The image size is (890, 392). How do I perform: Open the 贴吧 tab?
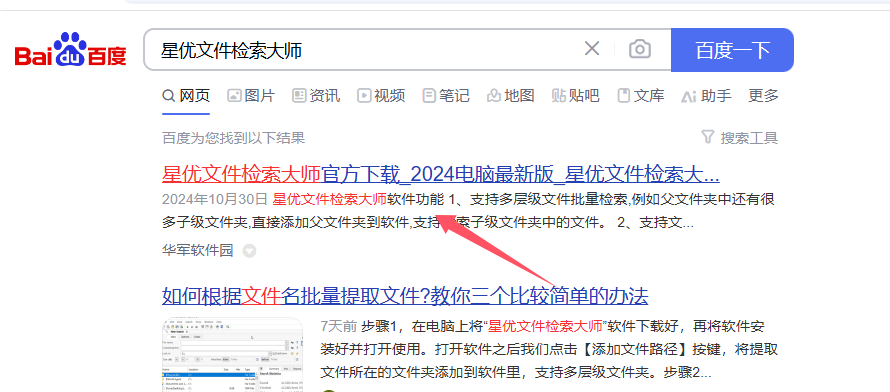pos(576,96)
